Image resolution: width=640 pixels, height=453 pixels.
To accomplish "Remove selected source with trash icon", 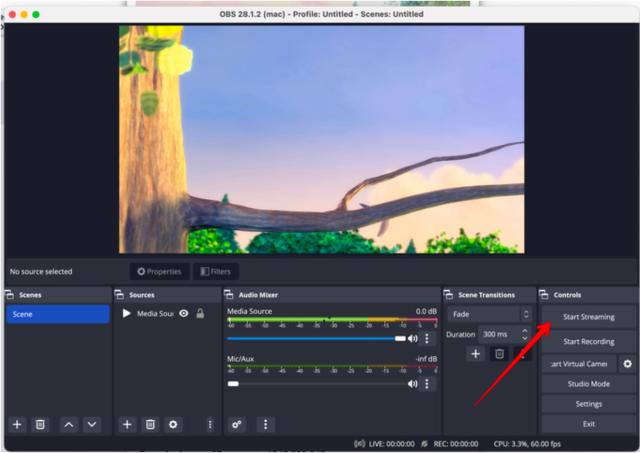I will (150, 424).
